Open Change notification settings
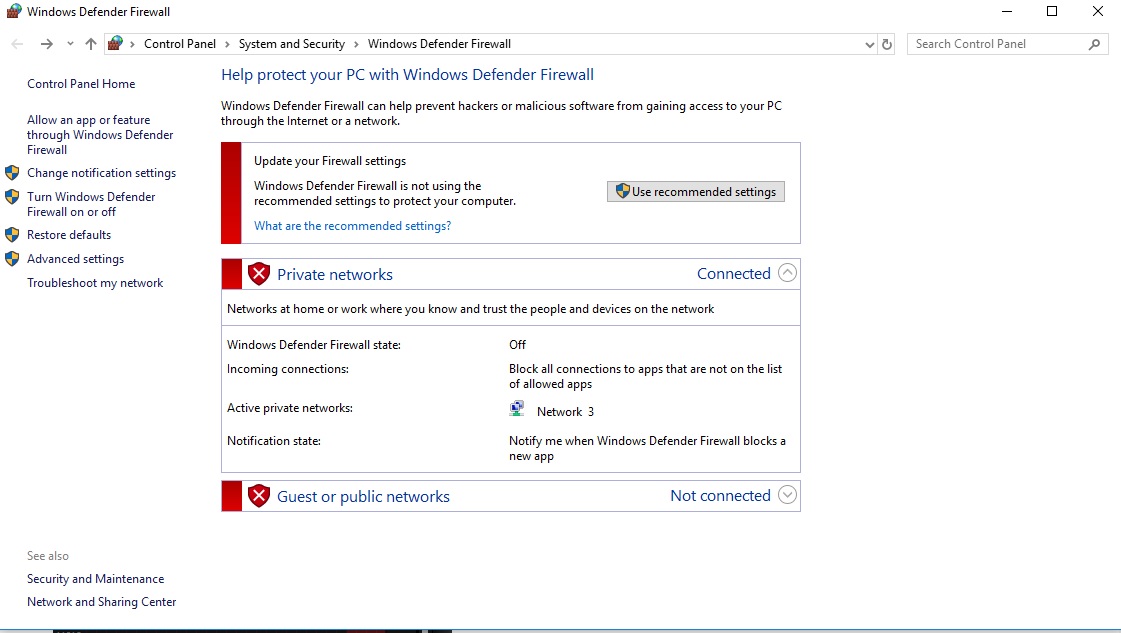 tap(102, 172)
